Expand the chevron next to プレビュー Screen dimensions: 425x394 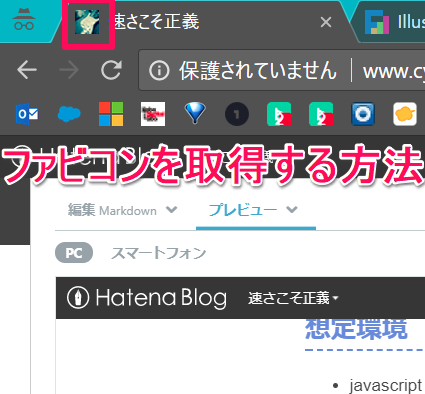[292, 209]
